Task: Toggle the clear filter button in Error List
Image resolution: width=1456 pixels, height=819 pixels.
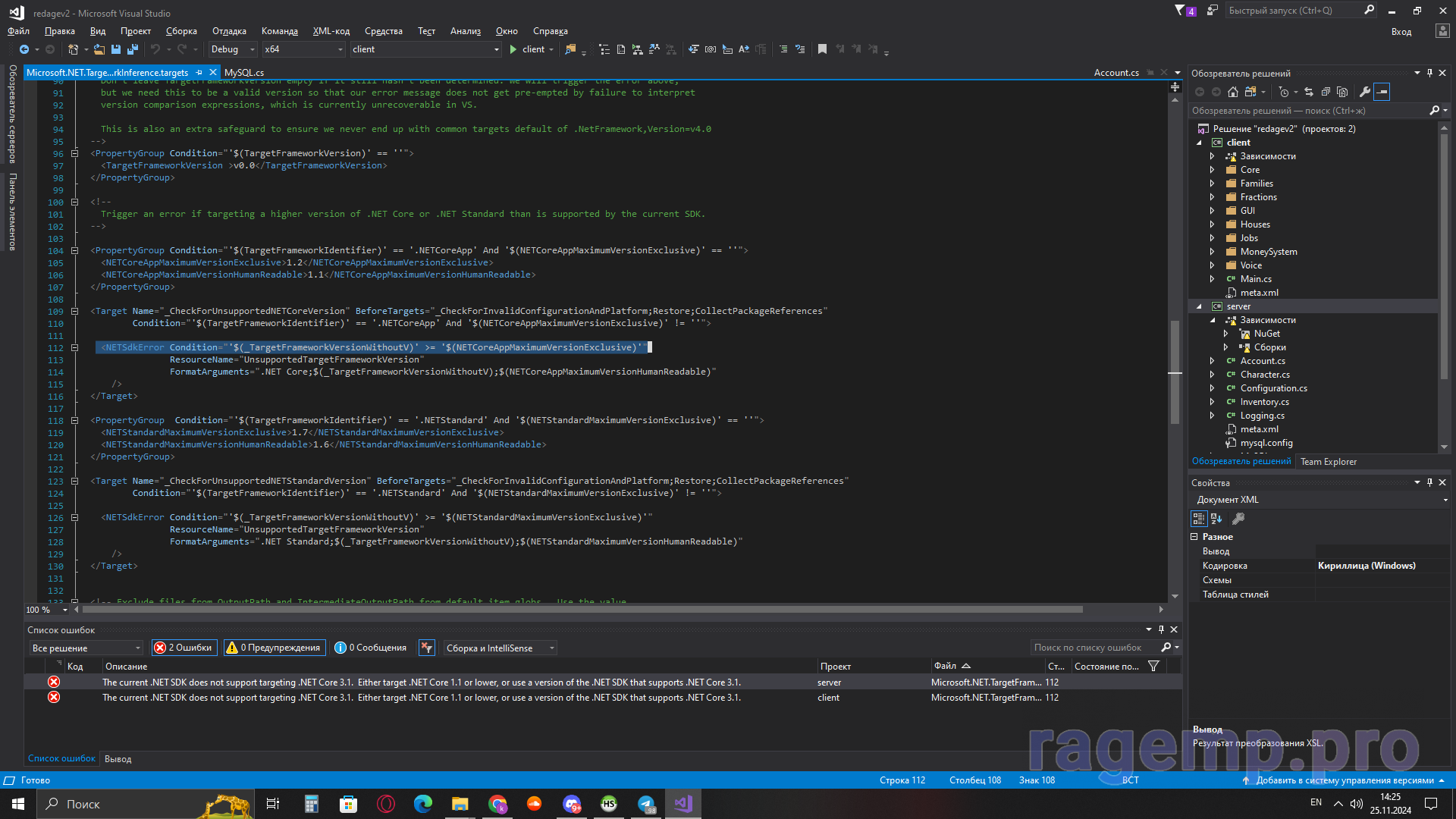Action: [x=427, y=648]
